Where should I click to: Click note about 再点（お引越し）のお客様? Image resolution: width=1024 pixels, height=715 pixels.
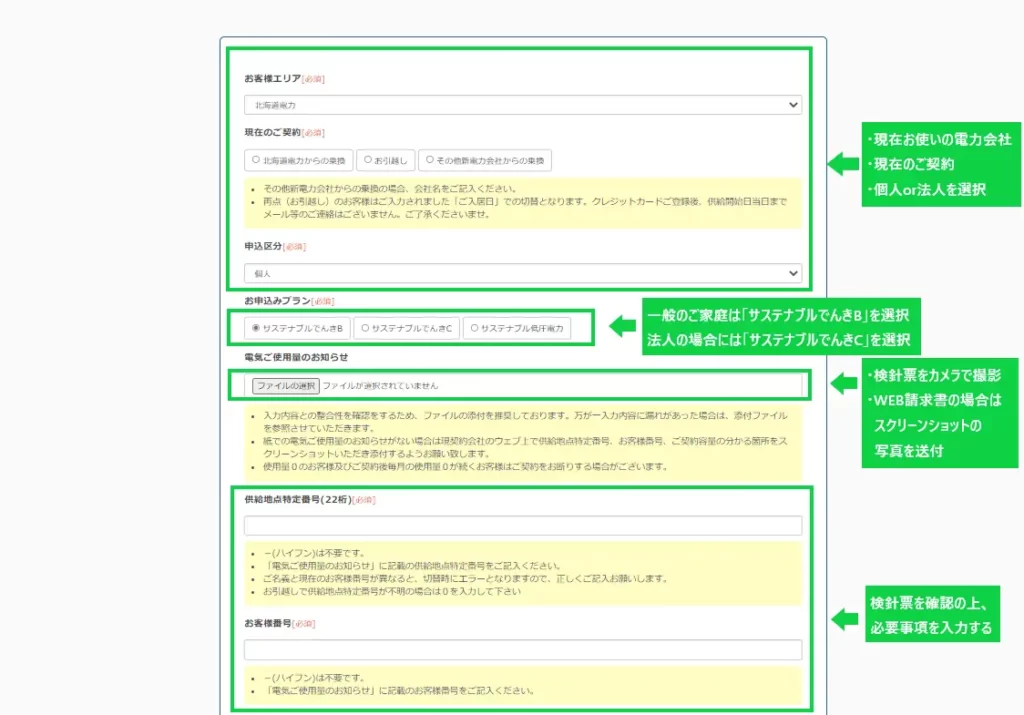tap(524, 208)
